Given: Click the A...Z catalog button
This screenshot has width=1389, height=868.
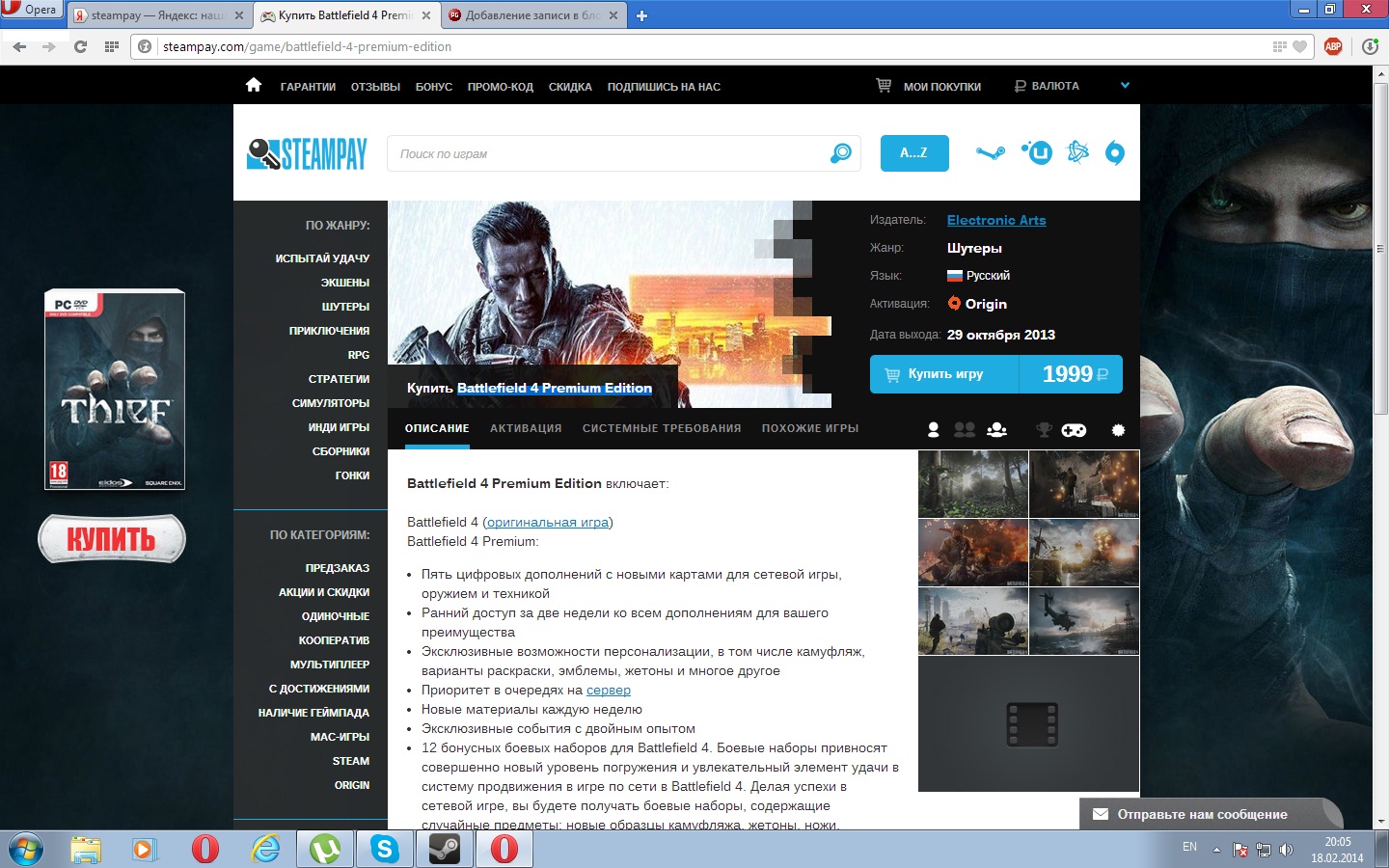Looking at the screenshot, I should coord(914,152).
